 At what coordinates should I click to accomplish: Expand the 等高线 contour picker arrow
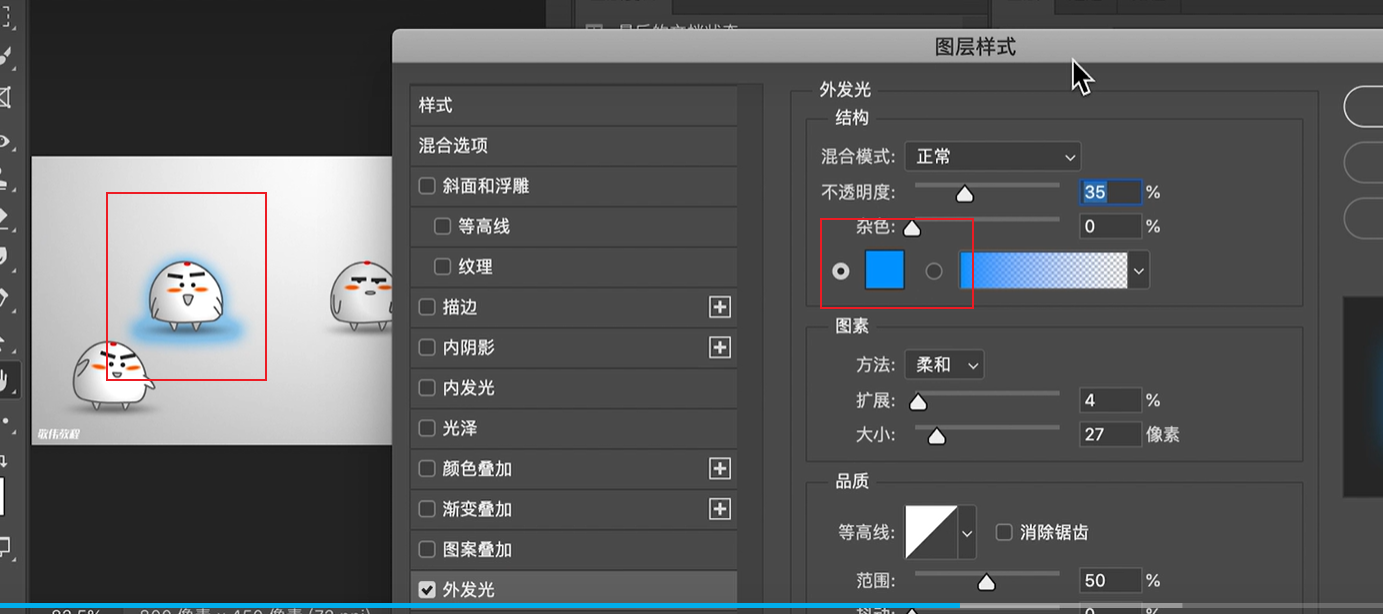pos(967,533)
